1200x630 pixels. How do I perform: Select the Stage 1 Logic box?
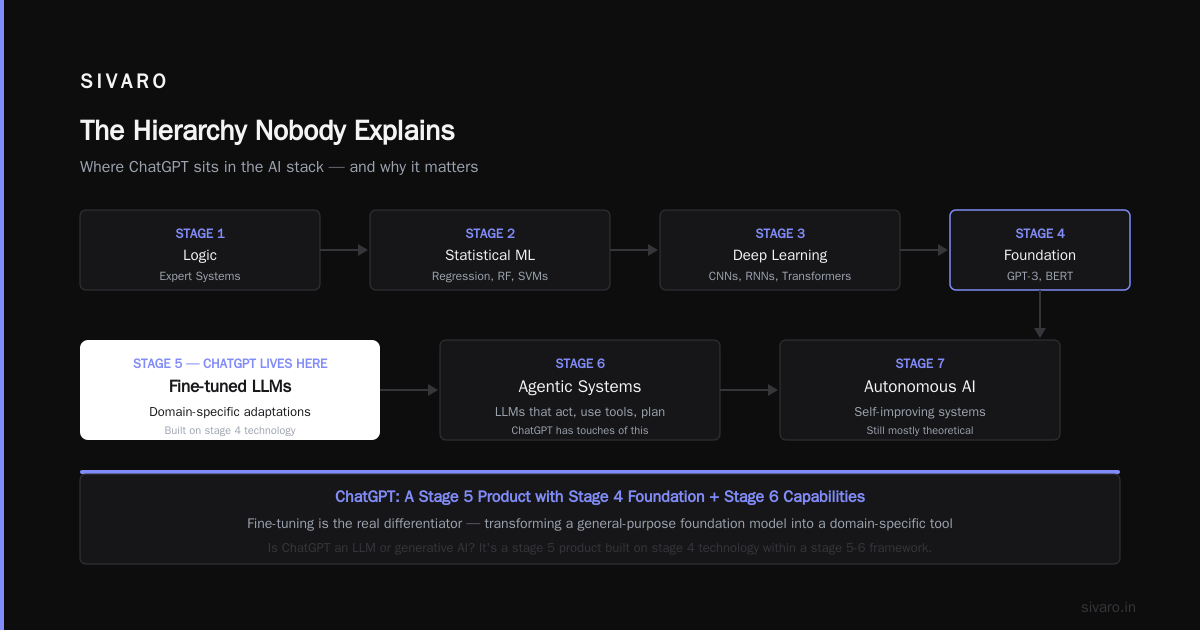click(x=200, y=250)
